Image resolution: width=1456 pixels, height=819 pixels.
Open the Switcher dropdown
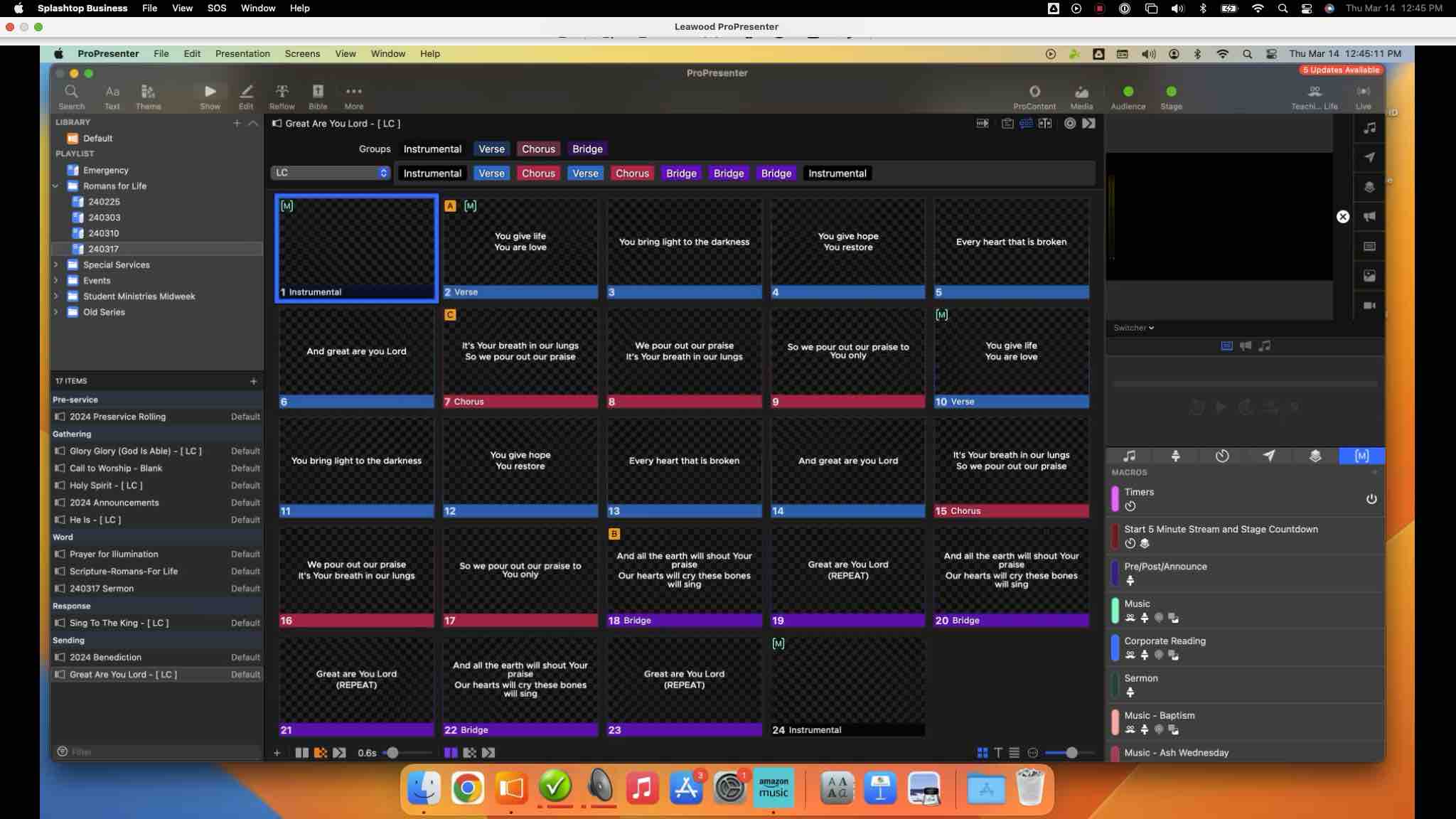[x=1133, y=328]
